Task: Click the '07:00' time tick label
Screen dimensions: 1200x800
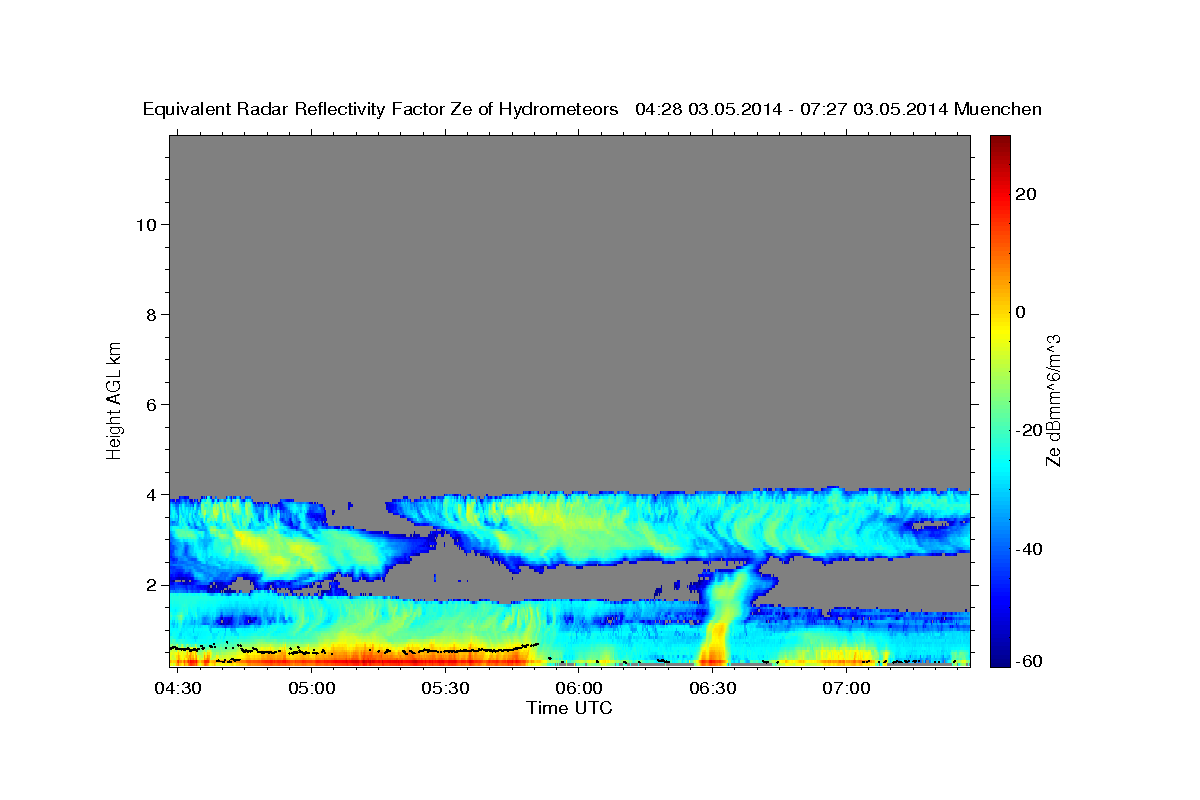Action: coord(846,689)
